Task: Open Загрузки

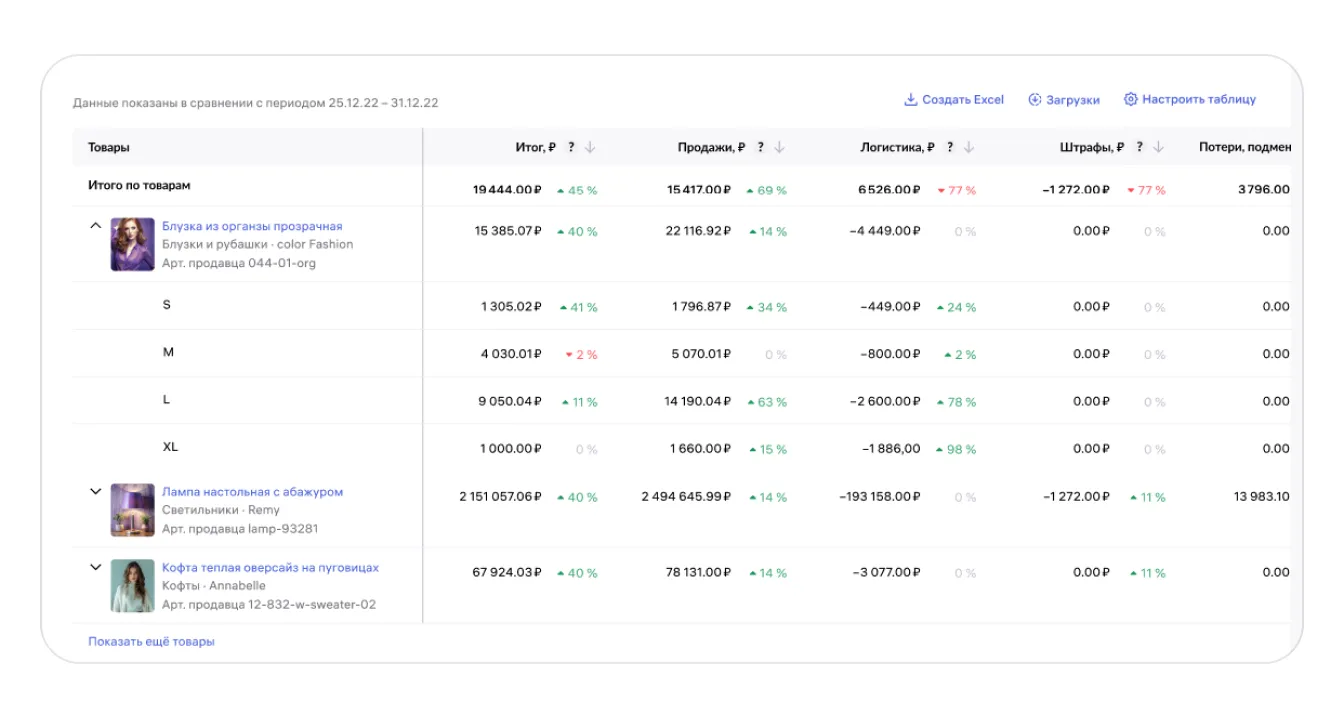Action: (1064, 100)
